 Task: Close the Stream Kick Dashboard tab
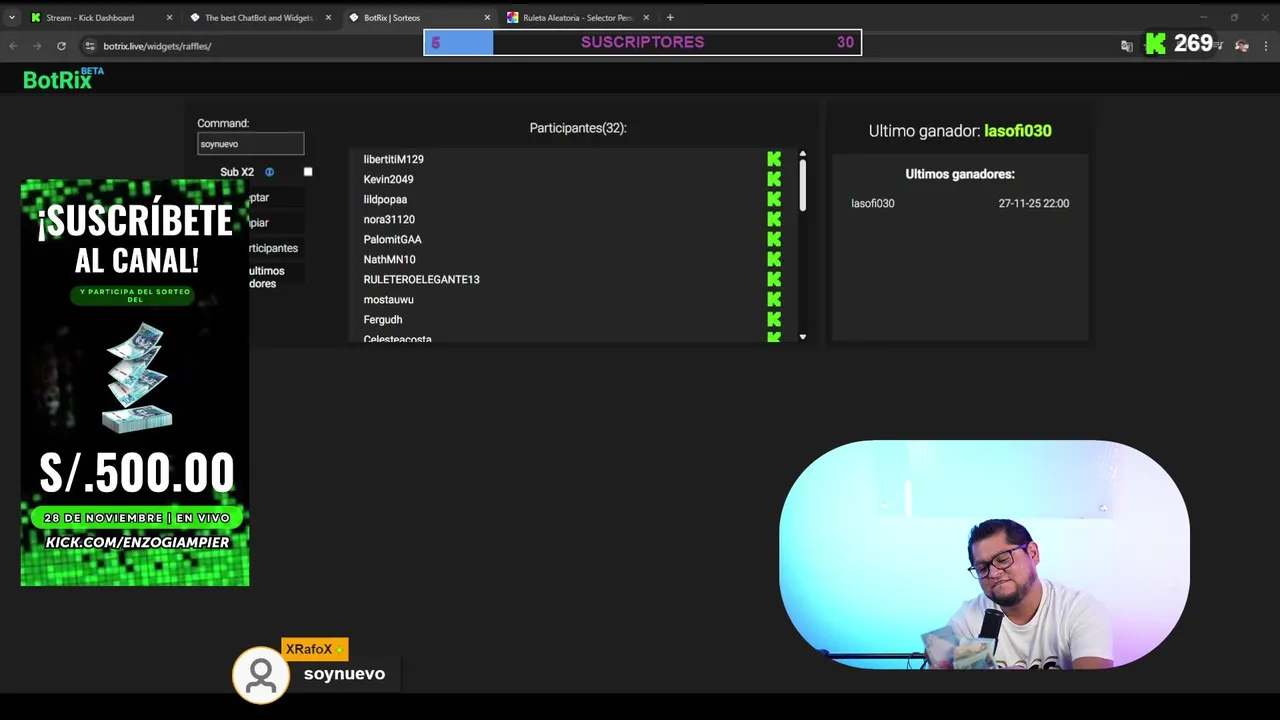pos(169,17)
